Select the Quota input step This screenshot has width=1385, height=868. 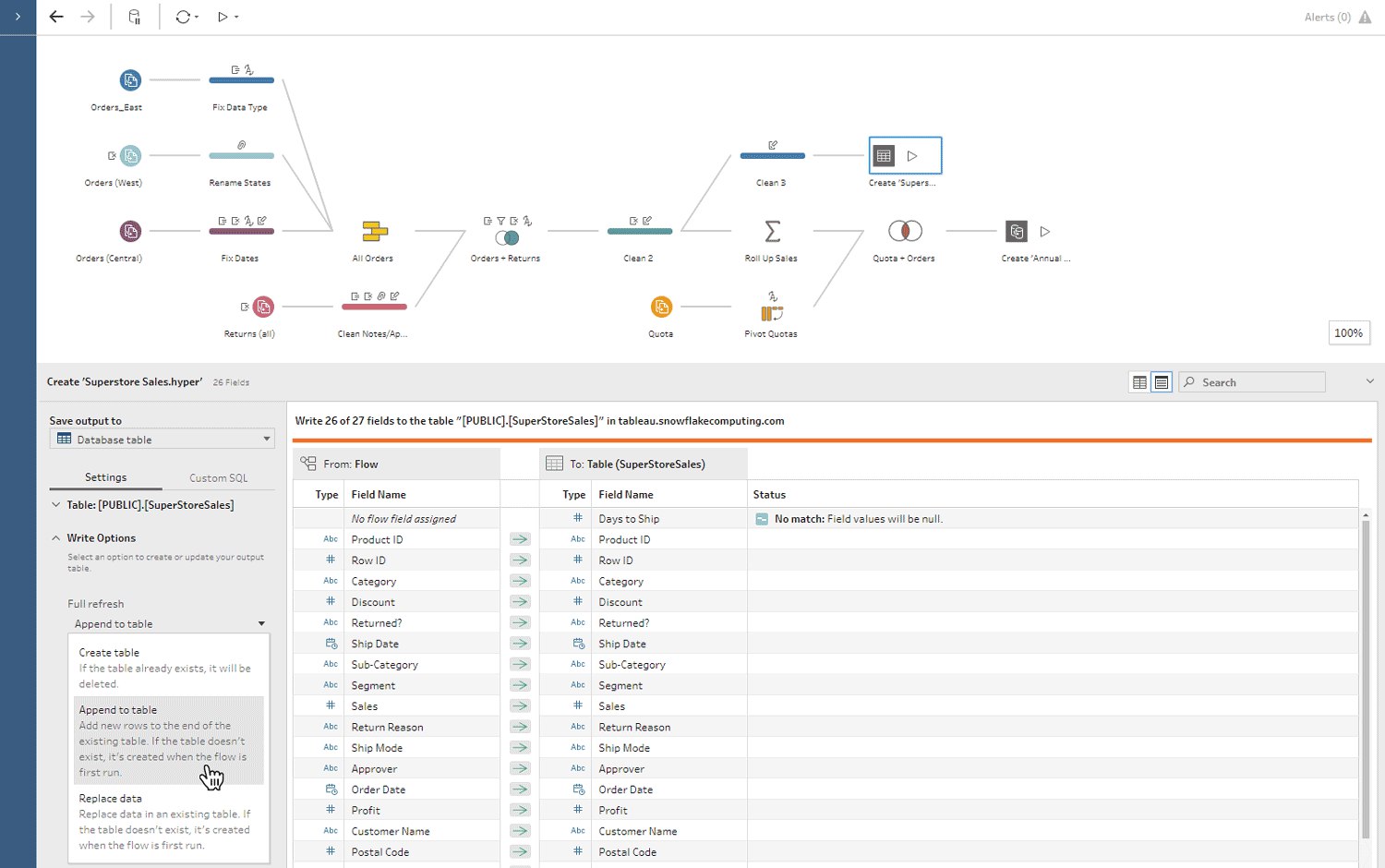[x=661, y=307]
